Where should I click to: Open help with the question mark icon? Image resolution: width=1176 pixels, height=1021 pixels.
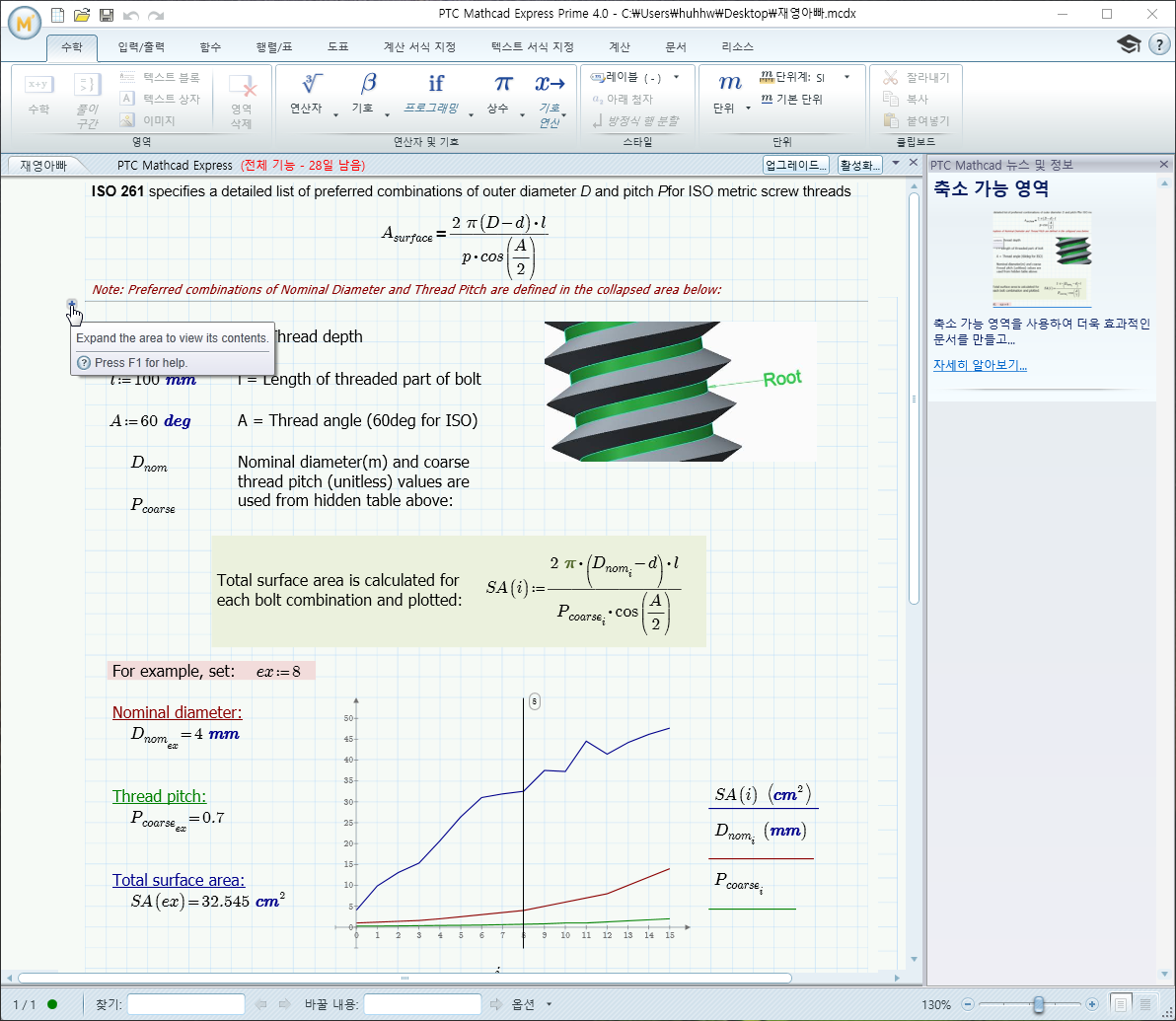tap(1159, 45)
